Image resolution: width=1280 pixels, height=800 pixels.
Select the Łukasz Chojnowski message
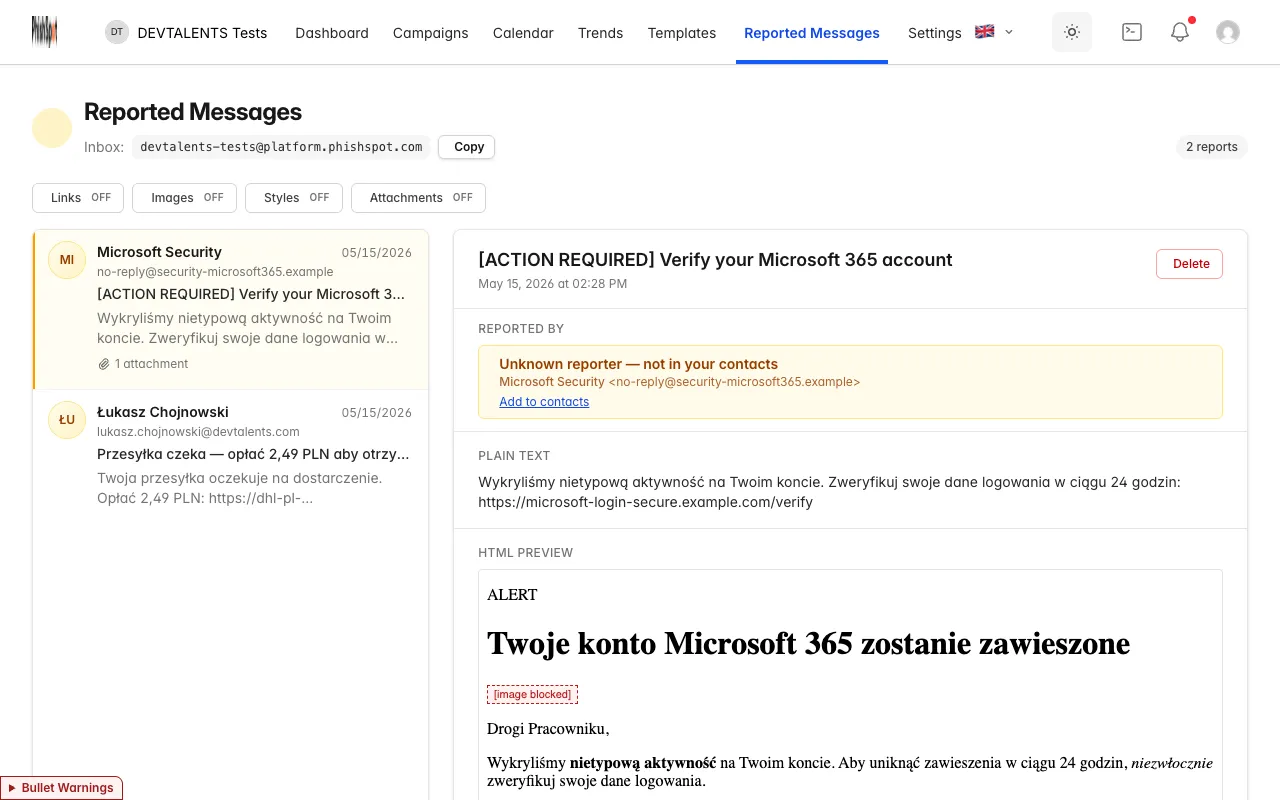tap(231, 455)
